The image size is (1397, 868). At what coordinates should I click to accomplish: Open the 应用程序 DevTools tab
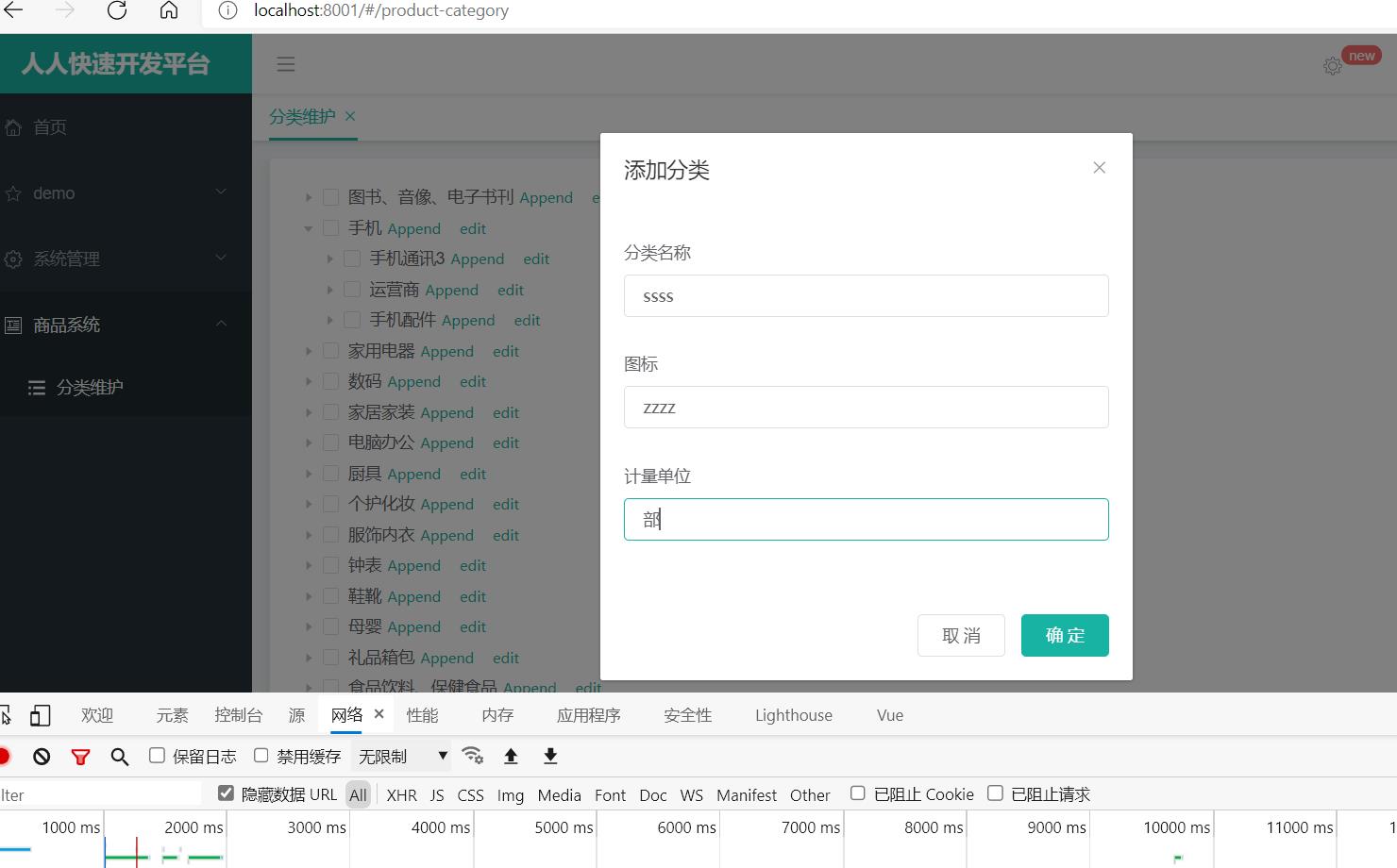(x=589, y=715)
